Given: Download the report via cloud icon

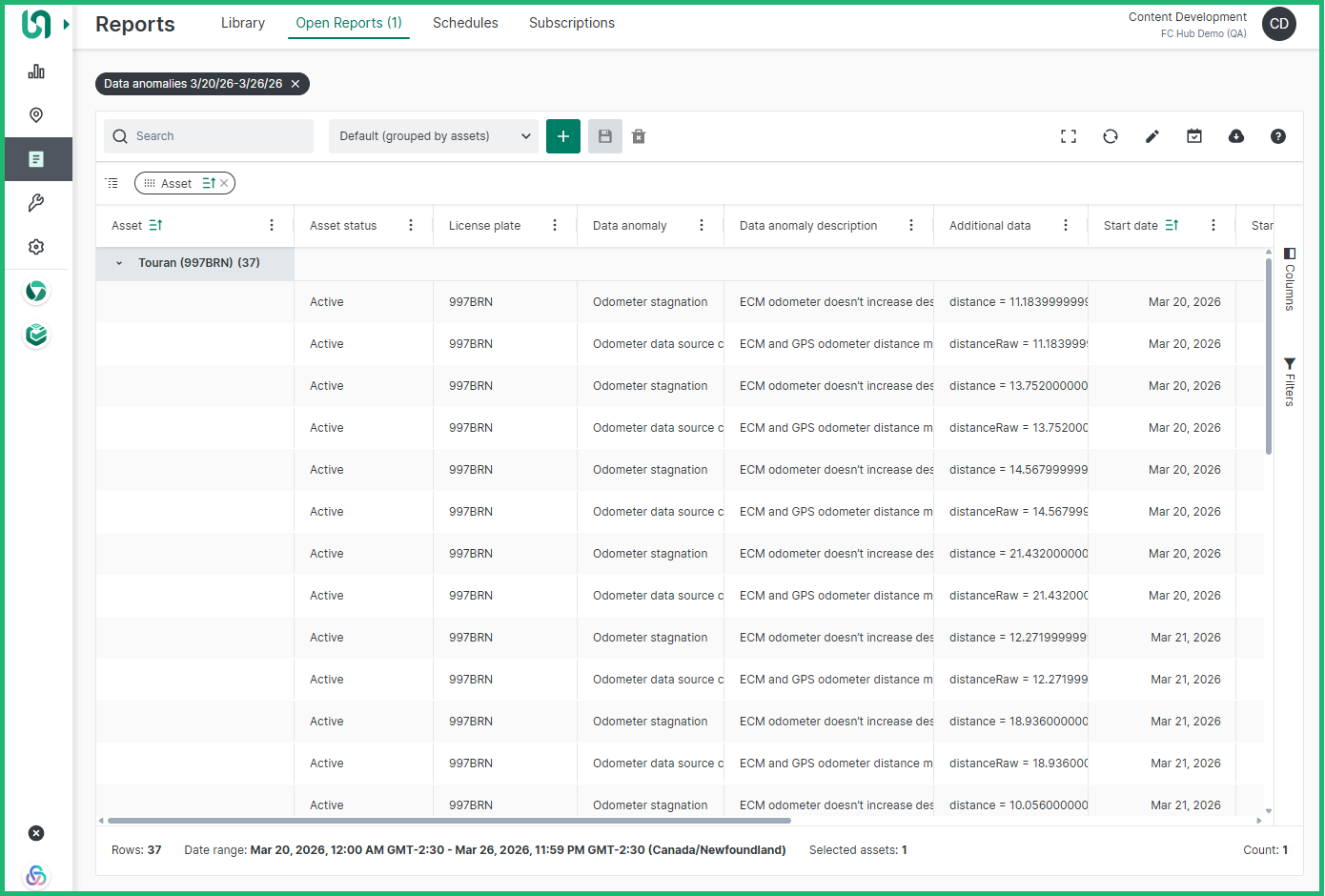Looking at the screenshot, I should coord(1236,136).
